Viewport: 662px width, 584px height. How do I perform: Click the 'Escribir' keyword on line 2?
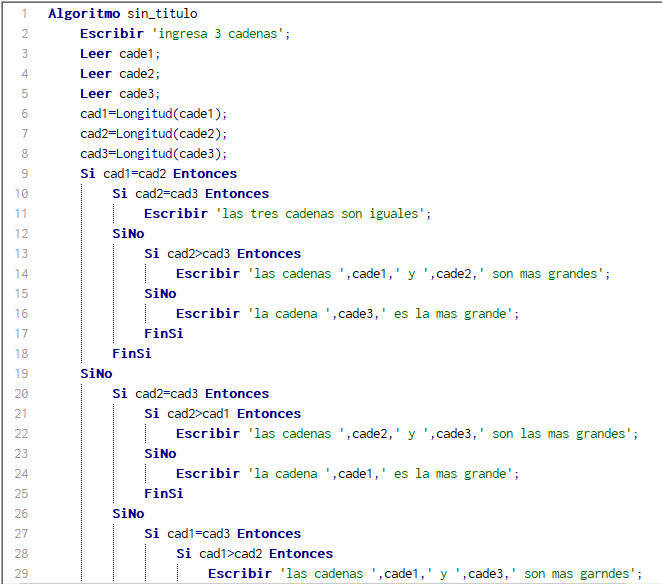click(x=112, y=34)
